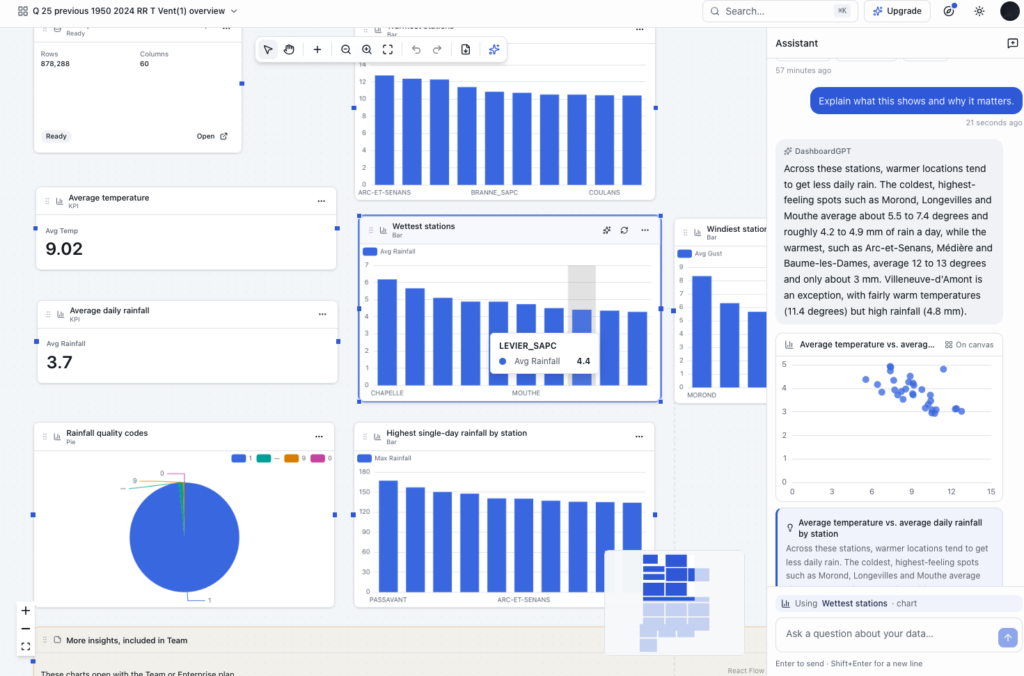Click the plus add-element toolbar icon
1024x676 pixels.
pos(317,50)
